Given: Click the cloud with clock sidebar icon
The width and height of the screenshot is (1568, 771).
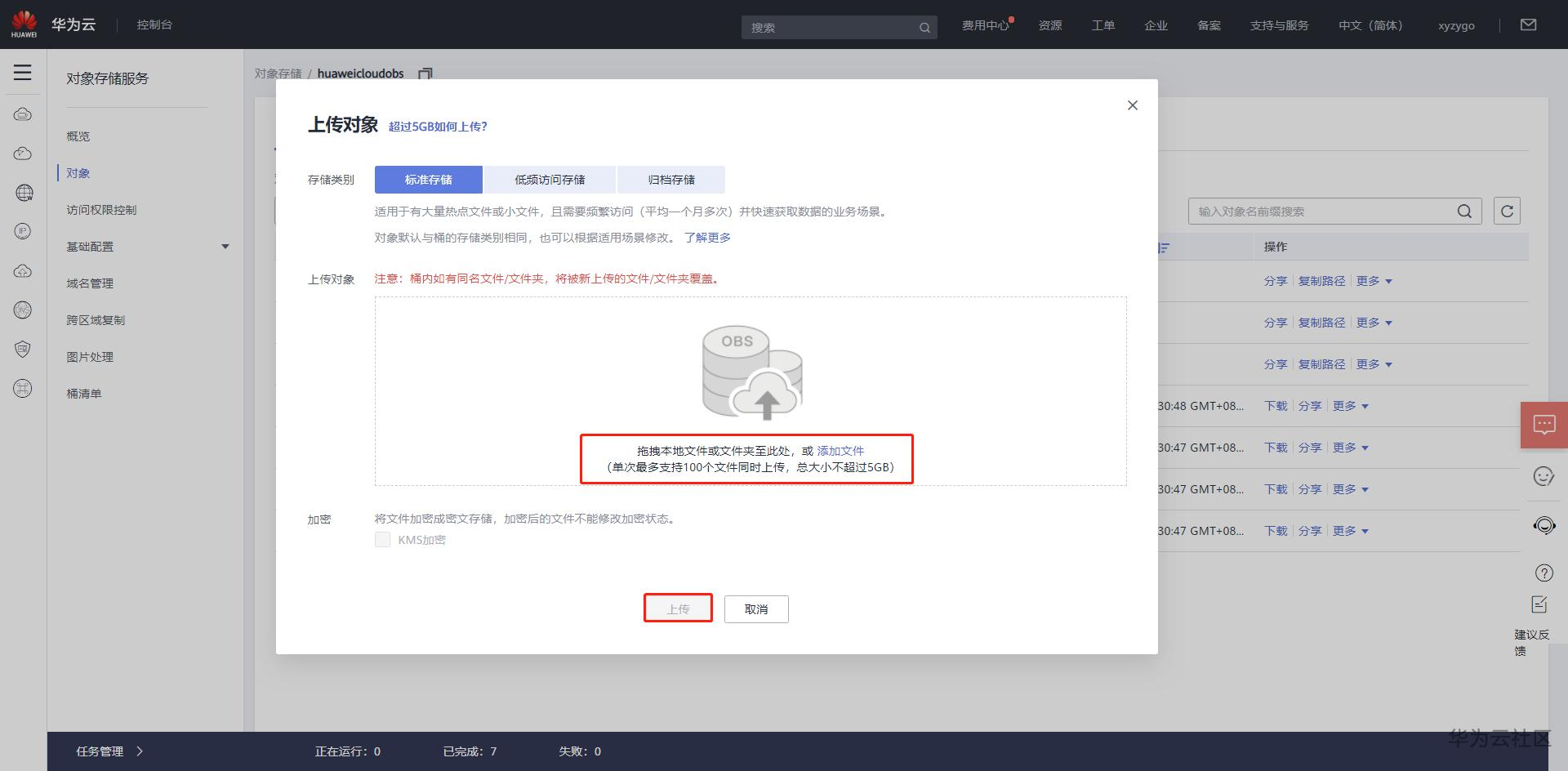Looking at the screenshot, I should (x=23, y=154).
